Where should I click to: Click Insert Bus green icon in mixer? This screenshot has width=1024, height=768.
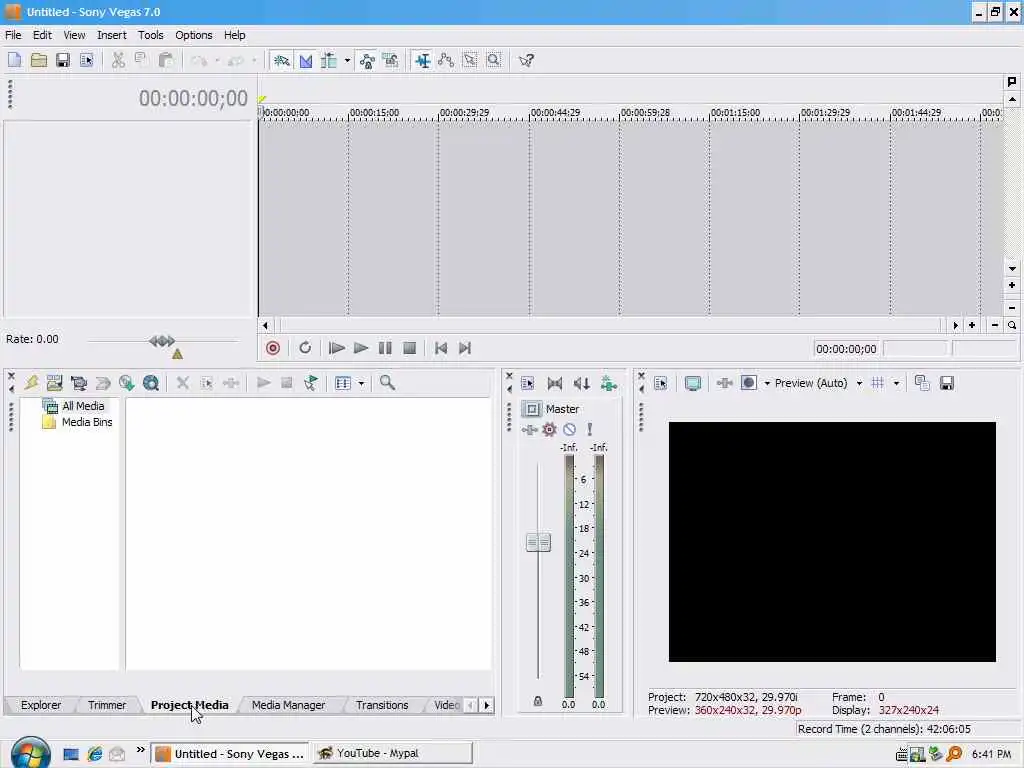[609, 383]
